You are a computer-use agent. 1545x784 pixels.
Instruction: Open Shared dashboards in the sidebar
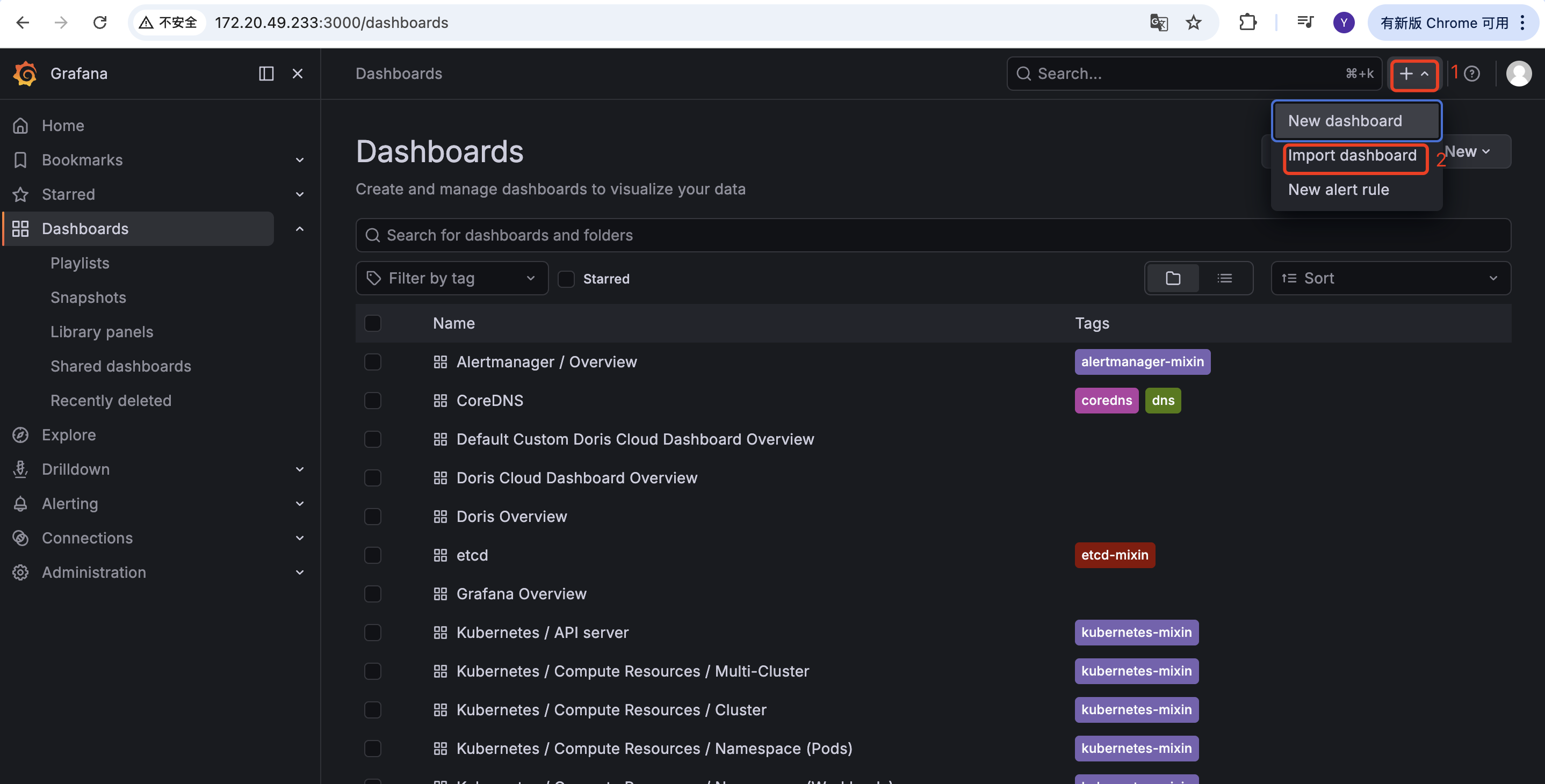coord(120,366)
